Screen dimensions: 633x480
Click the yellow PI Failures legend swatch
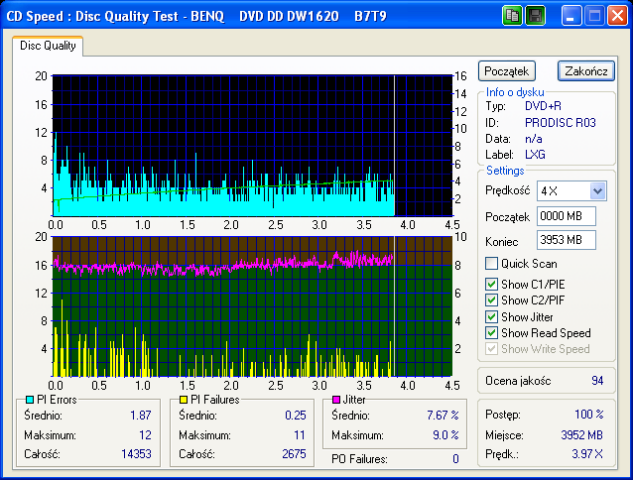[183, 400]
